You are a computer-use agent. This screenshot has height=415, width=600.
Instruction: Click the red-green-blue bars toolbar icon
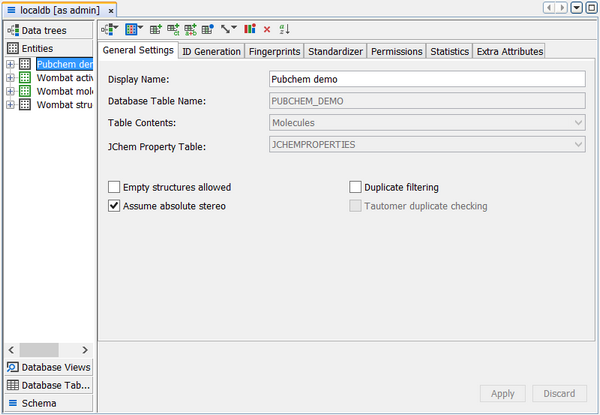250,29
